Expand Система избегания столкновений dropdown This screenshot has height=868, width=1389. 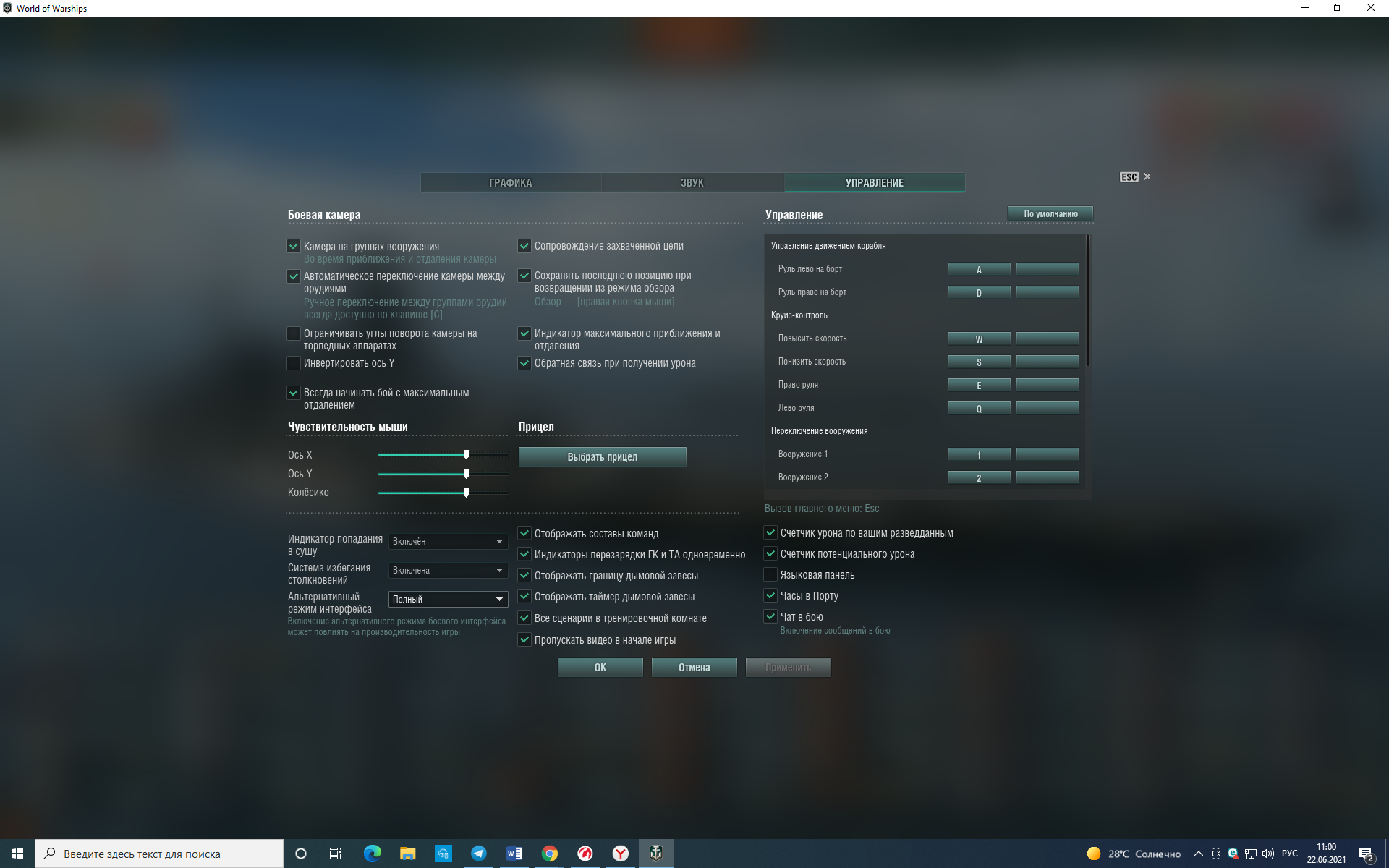(448, 570)
